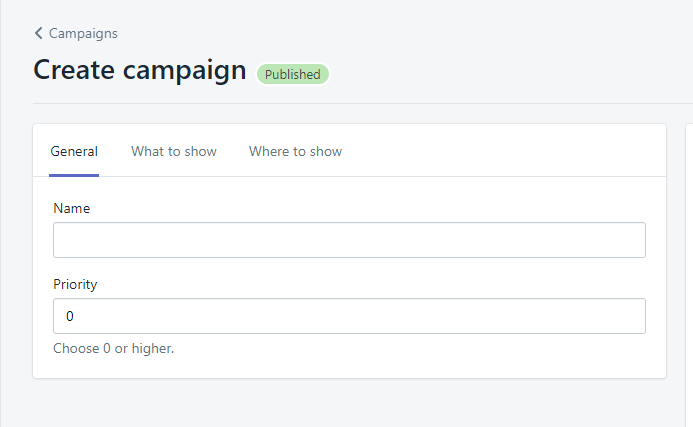Screen dimensions: 693x427
Task: Click the 'Choose 0 or higher.' help text
Action: tap(114, 348)
